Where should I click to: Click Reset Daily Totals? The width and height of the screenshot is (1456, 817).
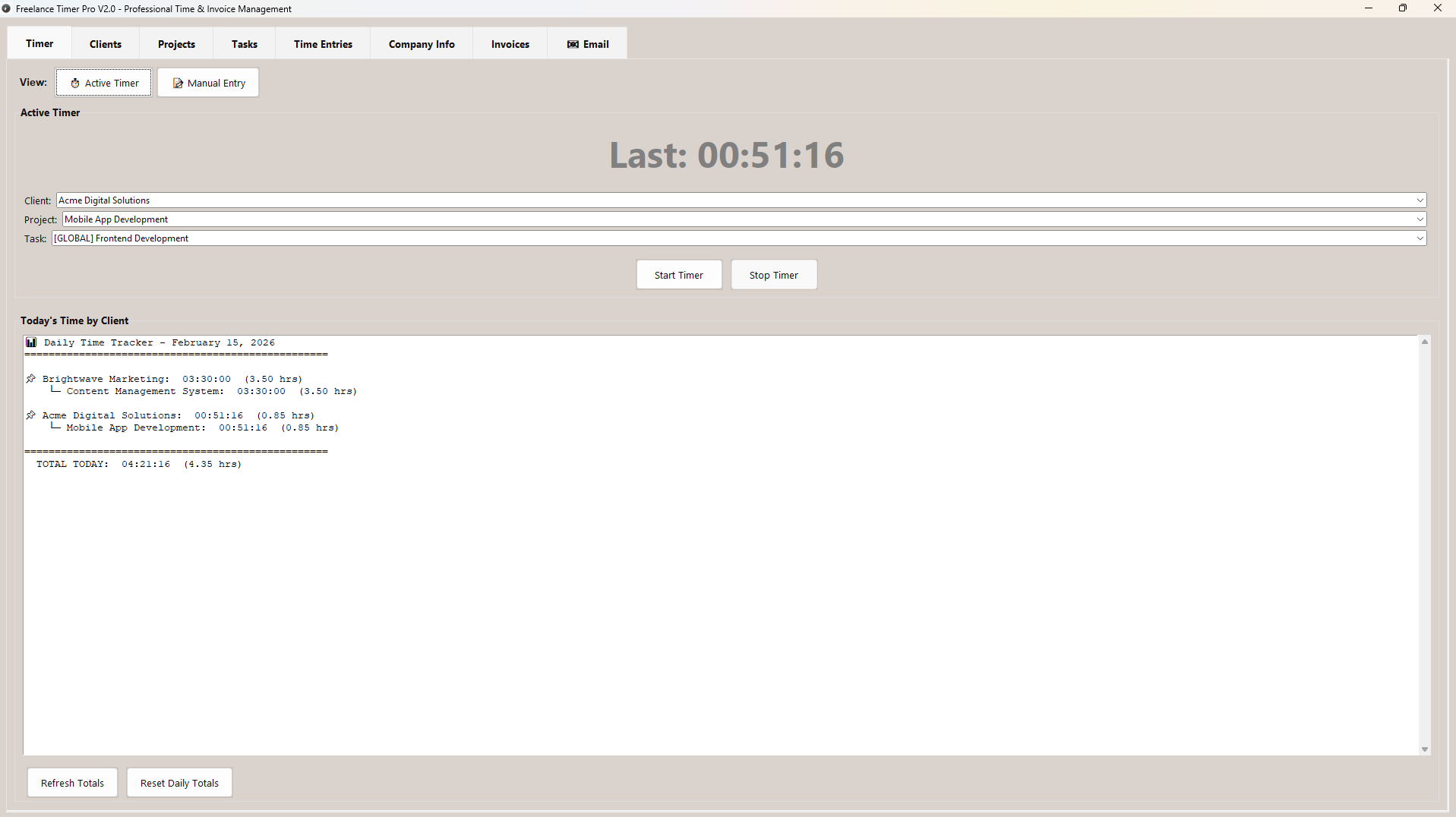pos(178,782)
